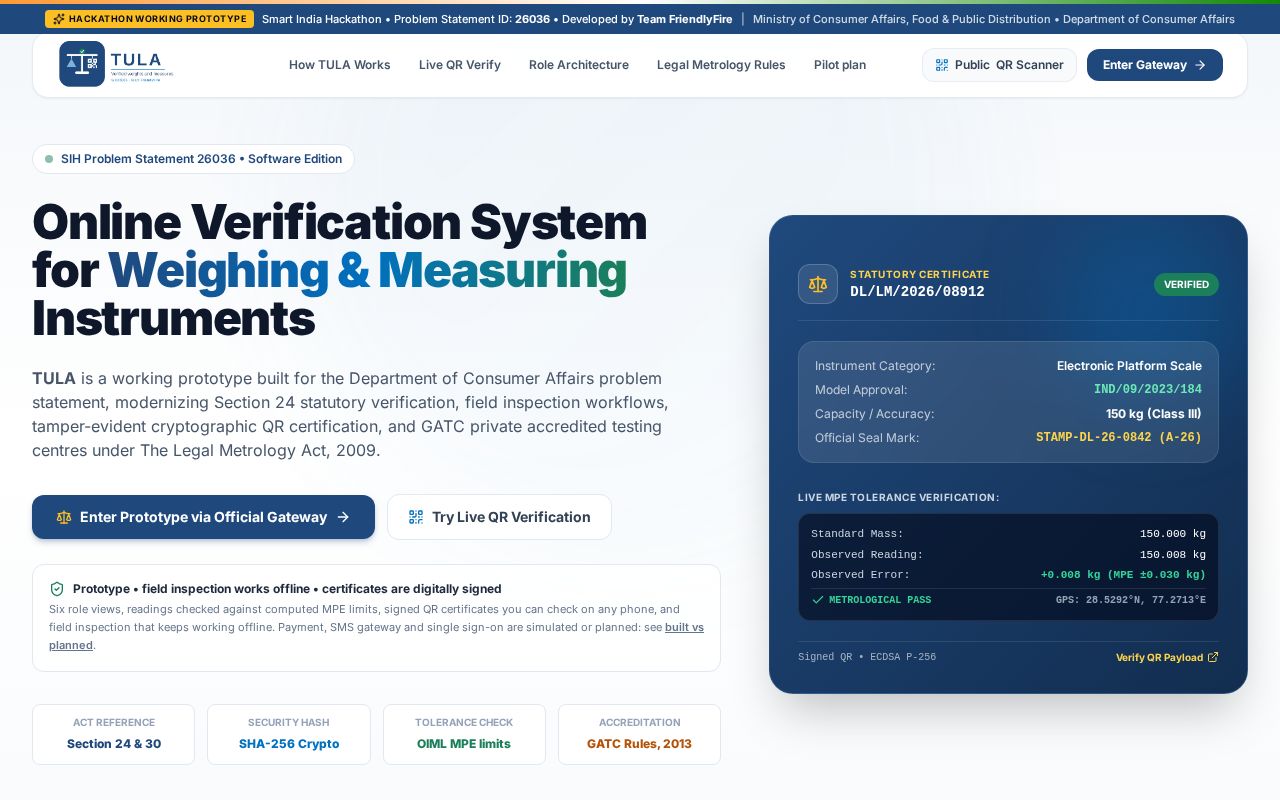Click the OIML MPE limits card
This screenshot has height=800, width=1280.
464,734
